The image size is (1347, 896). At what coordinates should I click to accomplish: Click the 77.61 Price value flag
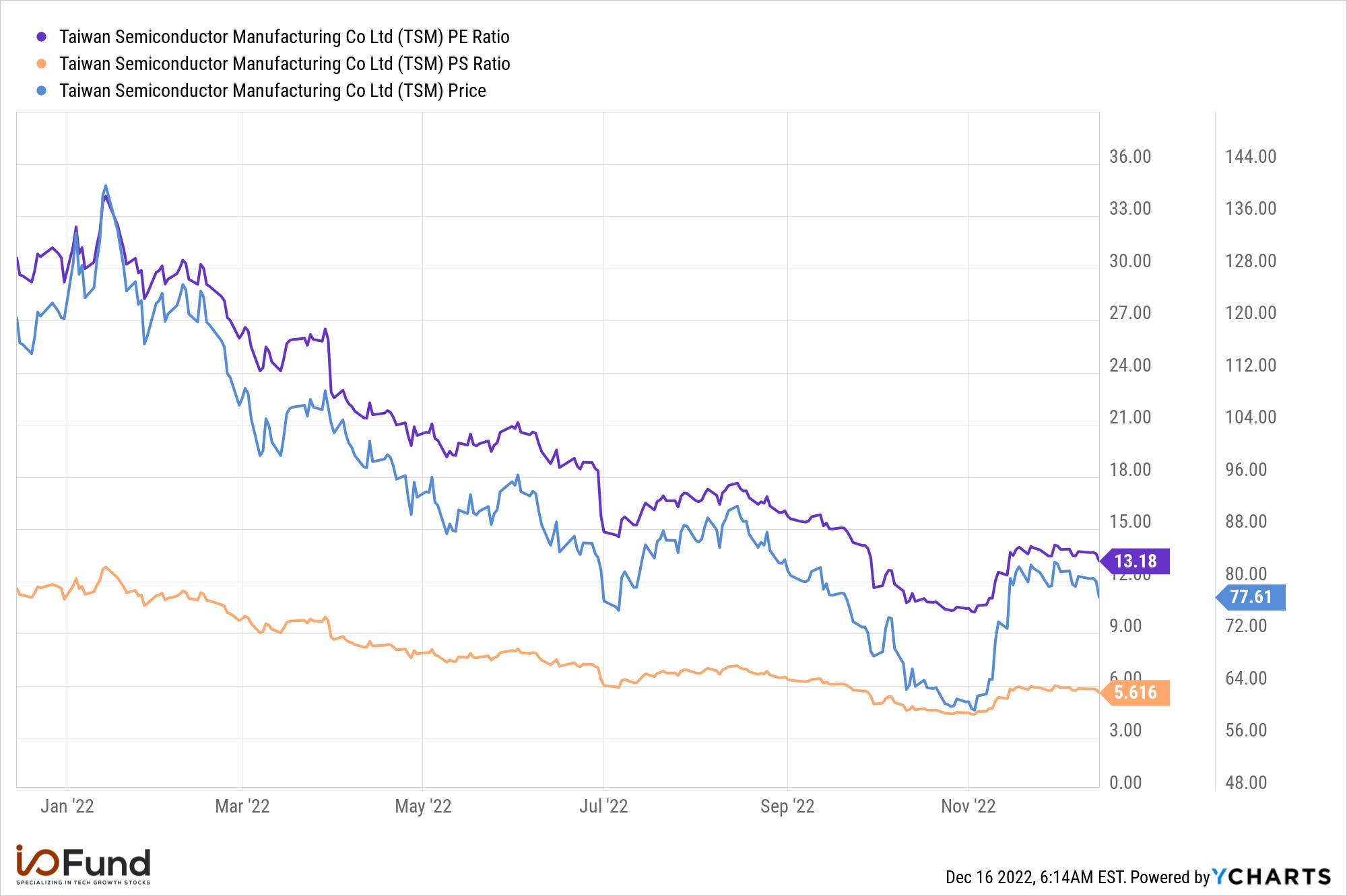tap(1250, 596)
